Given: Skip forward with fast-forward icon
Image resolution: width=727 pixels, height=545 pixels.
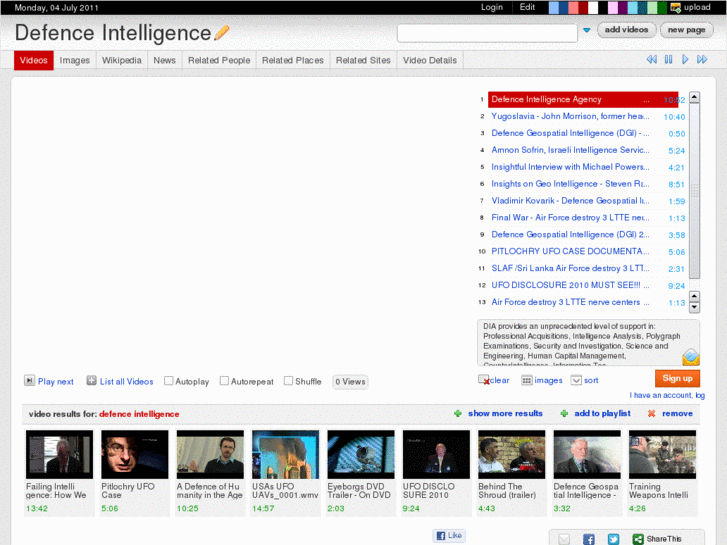Looking at the screenshot, I should 702,59.
